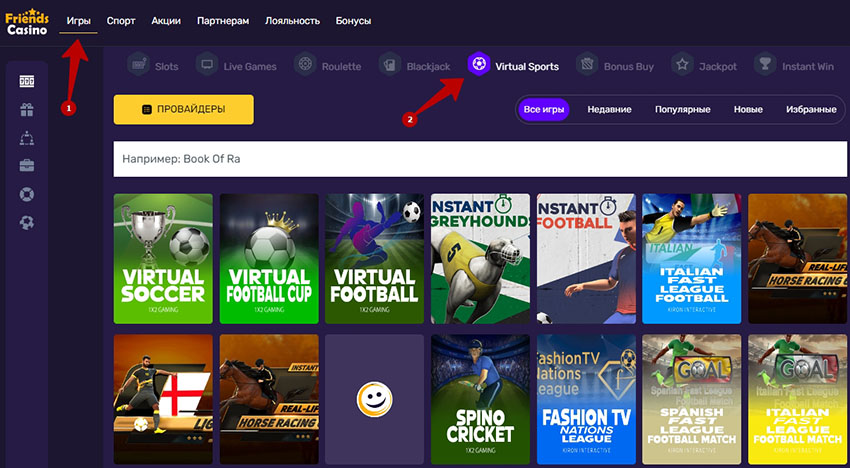The width and height of the screenshot is (850, 468).
Task: Click the Live Games category label
Action: click(x=250, y=67)
